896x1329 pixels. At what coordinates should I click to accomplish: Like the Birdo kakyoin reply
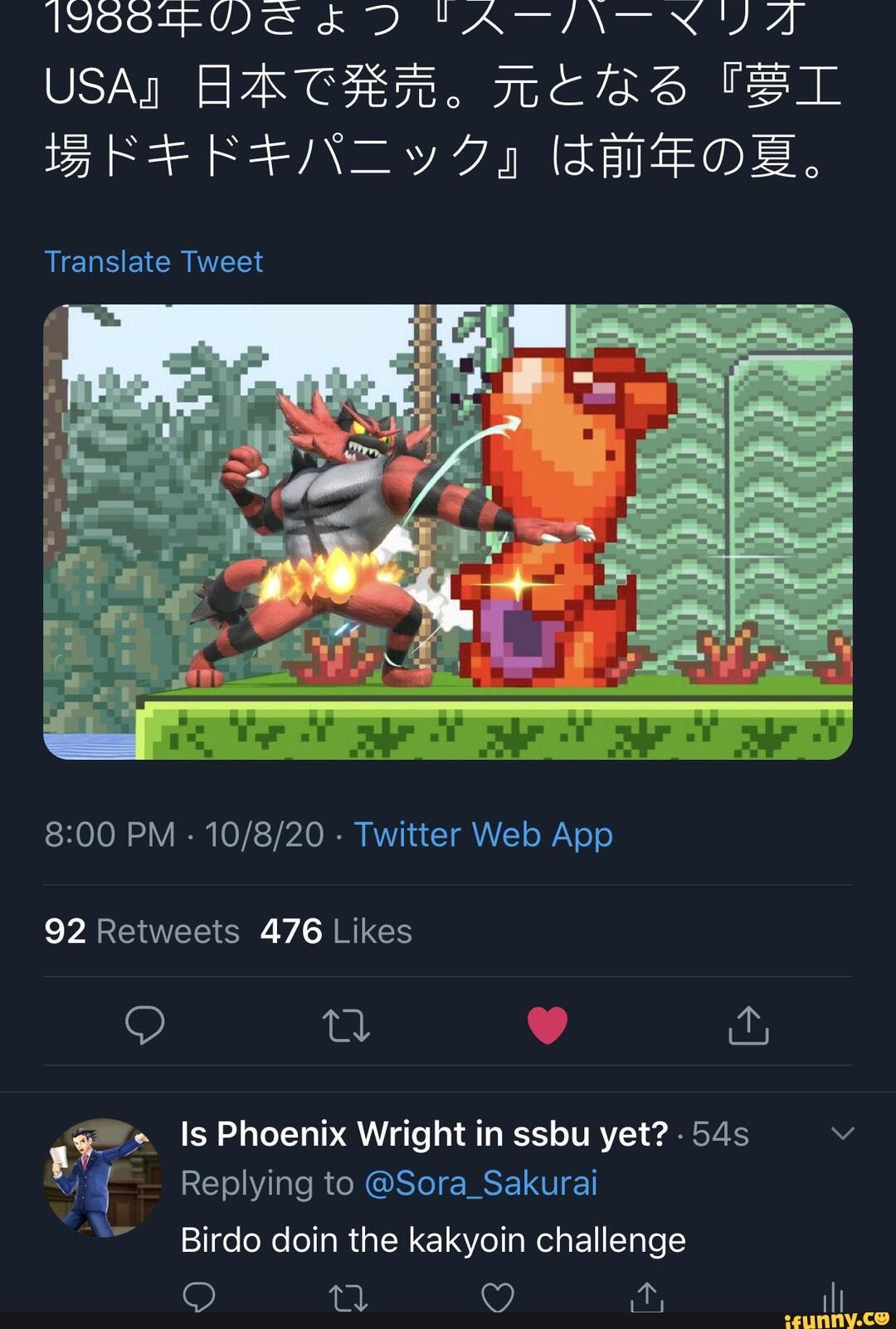tap(498, 1296)
